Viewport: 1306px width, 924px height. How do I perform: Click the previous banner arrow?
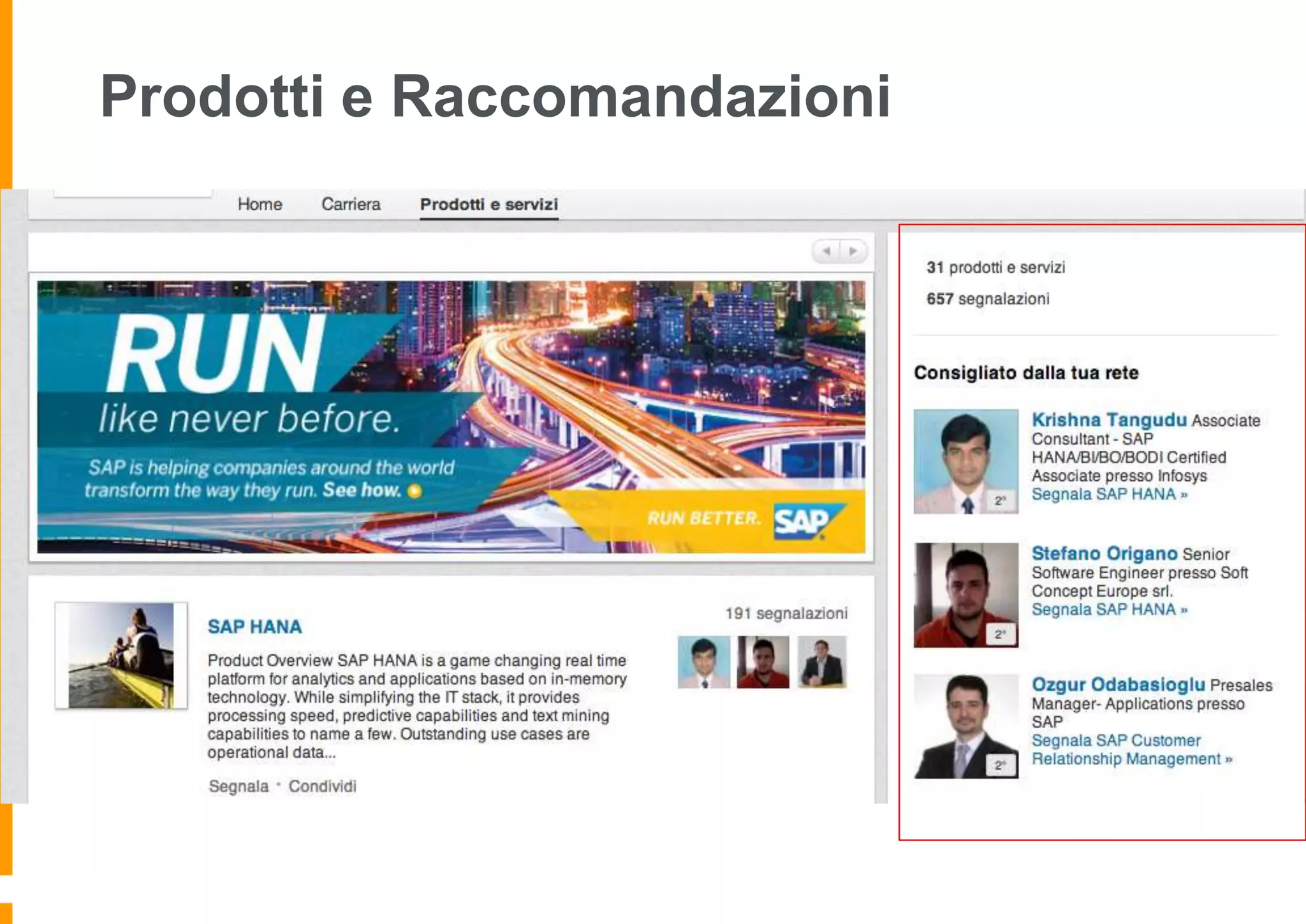(826, 251)
